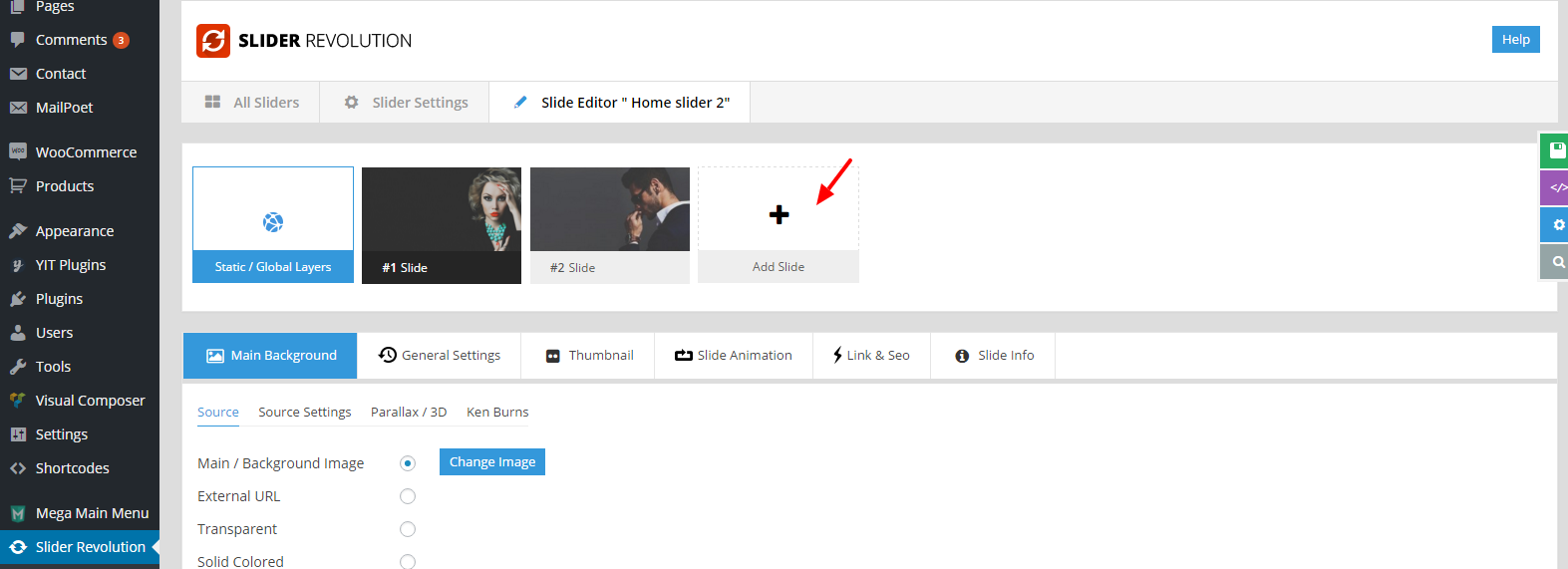The image size is (1568, 569).
Task: Open the Thumbnail tab
Action: [x=588, y=356]
